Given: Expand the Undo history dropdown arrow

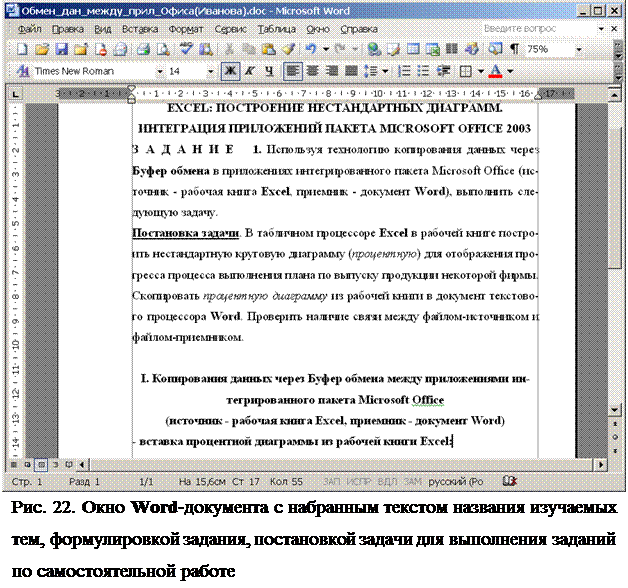Looking at the screenshot, I should pyautogui.click(x=326, y=49).
